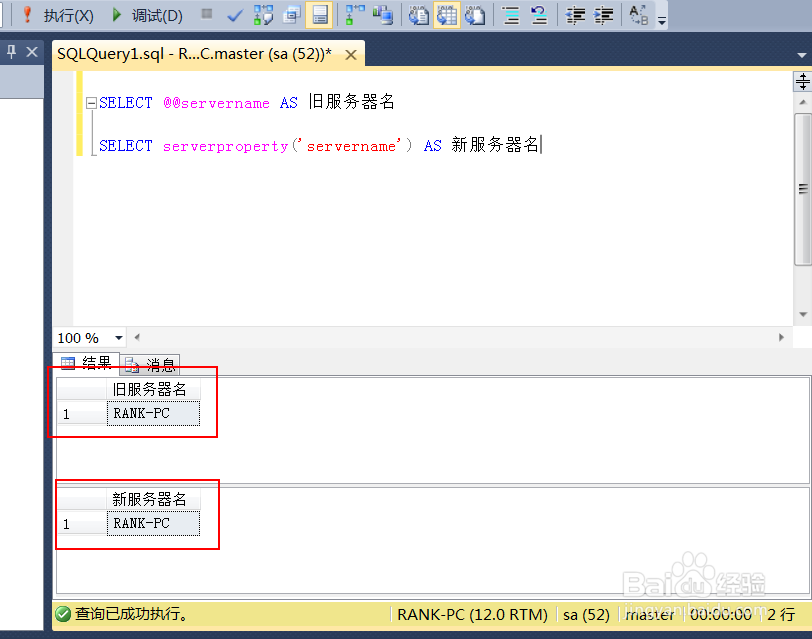This screenshot has width=812, height=639.
Task: Click the vertical scrollbar up arrow
Action: pos(803,102)
